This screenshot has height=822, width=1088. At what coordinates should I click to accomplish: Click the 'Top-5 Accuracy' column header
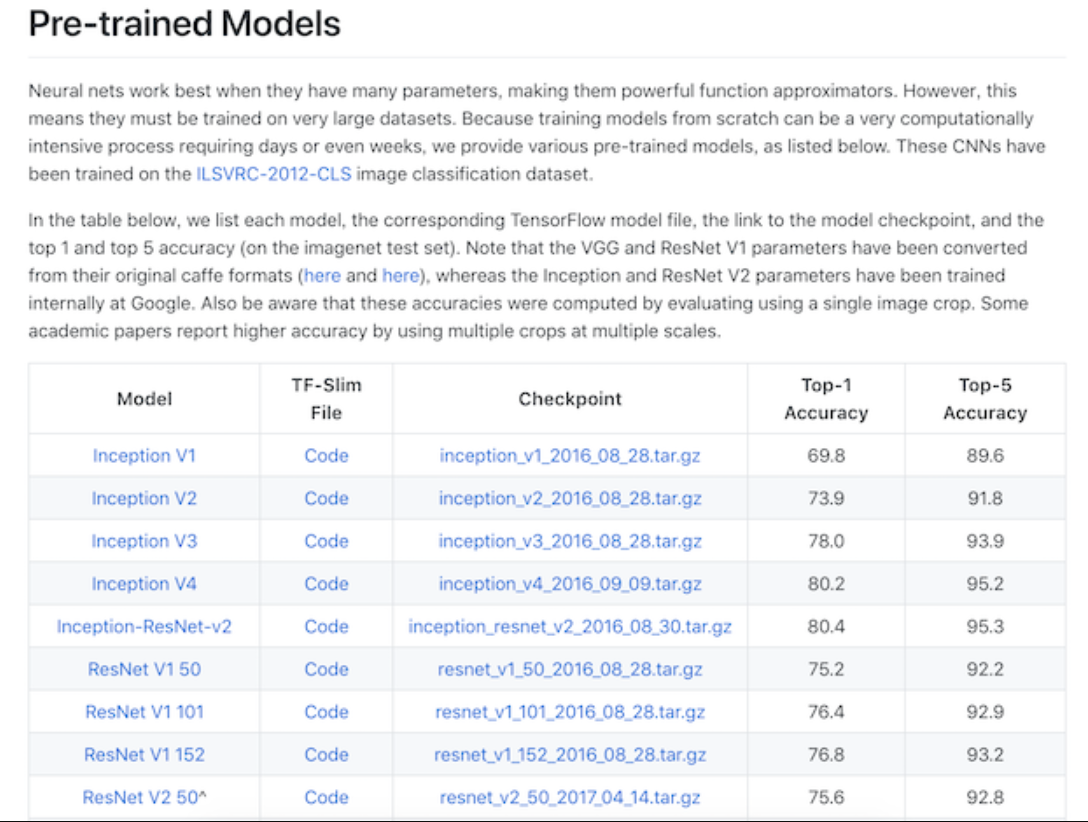[985, 399]
